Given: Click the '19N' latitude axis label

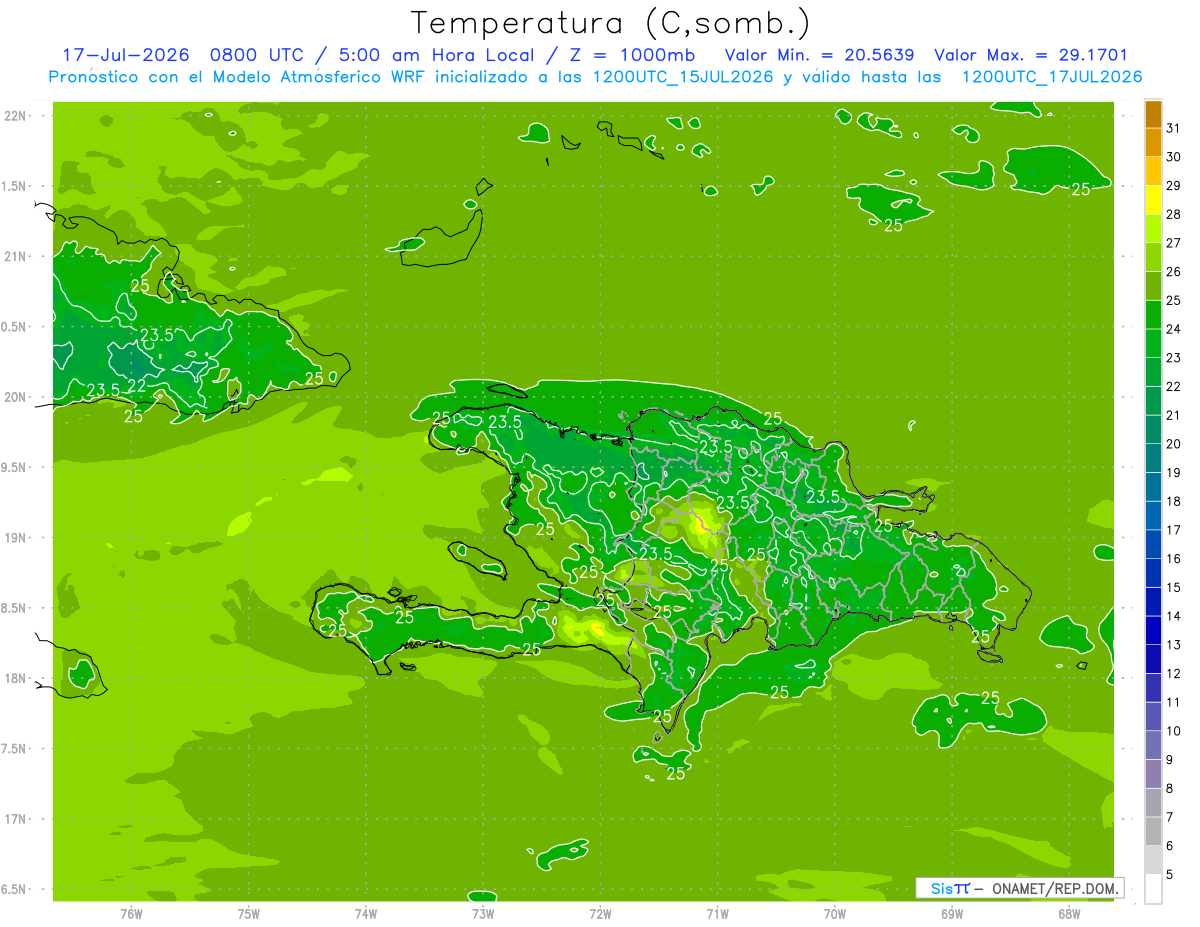Looking at the screenshot, I should tap(17, 538).
